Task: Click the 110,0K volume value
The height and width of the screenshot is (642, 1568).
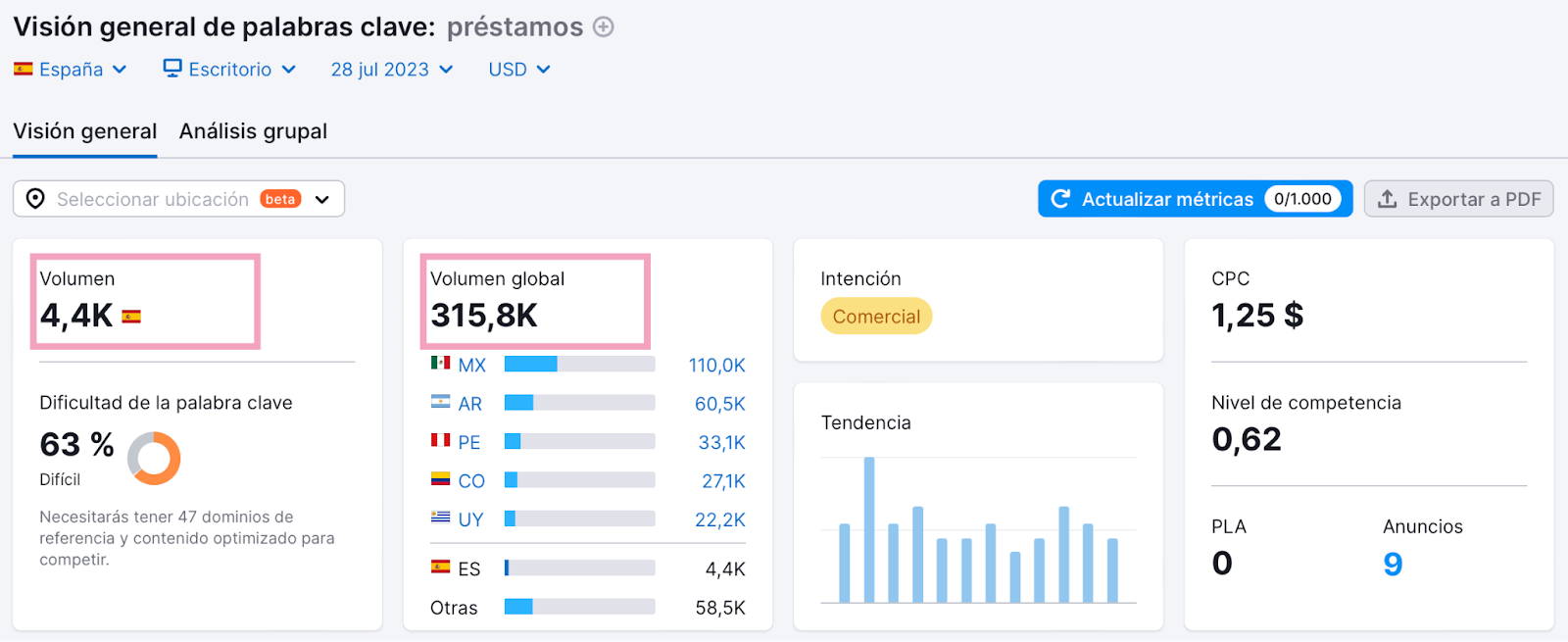Action: (716, 365)
